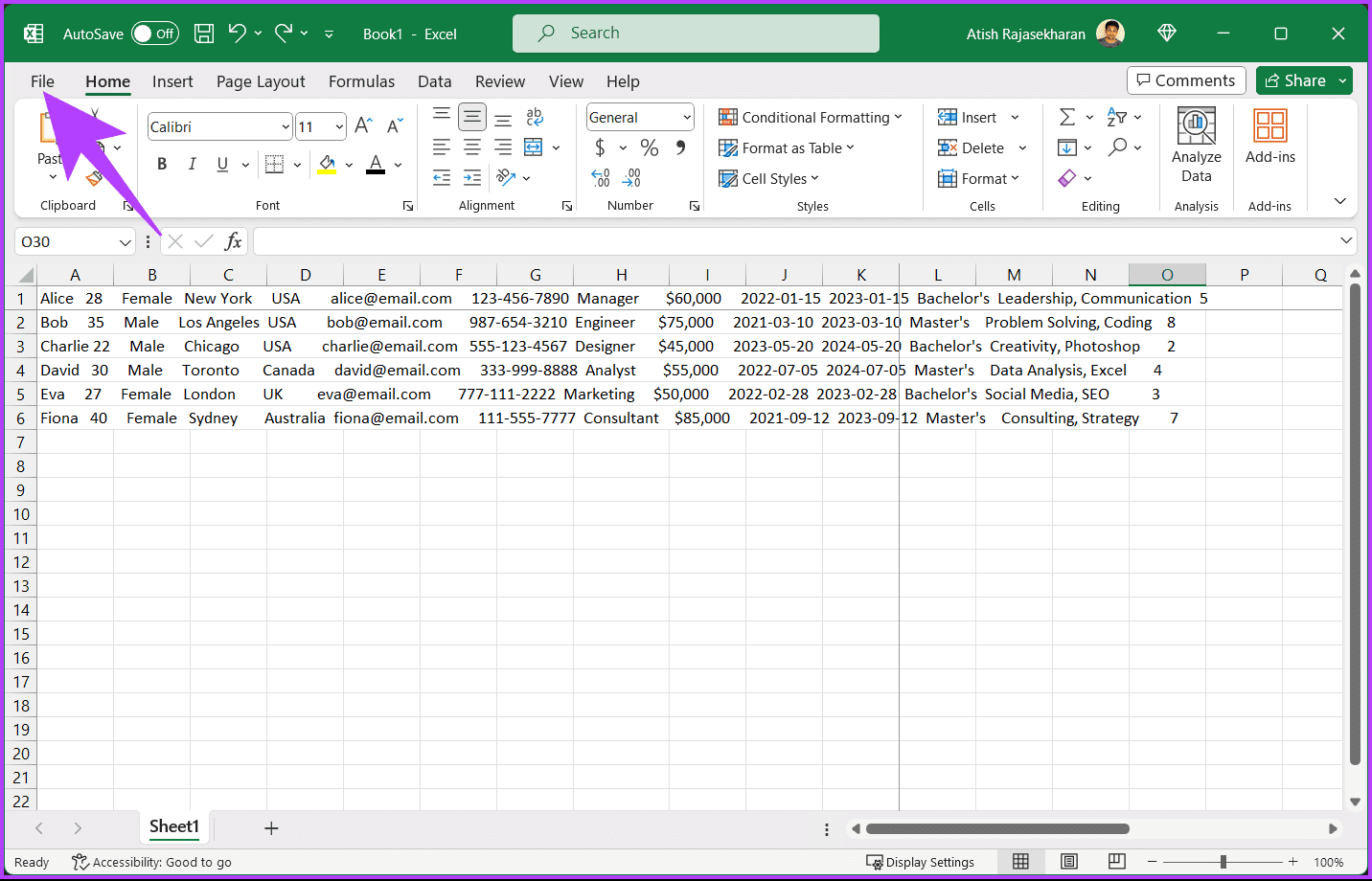
Task: Switch to the Formulas ribbon tab
Action: (x=361, y=81)
